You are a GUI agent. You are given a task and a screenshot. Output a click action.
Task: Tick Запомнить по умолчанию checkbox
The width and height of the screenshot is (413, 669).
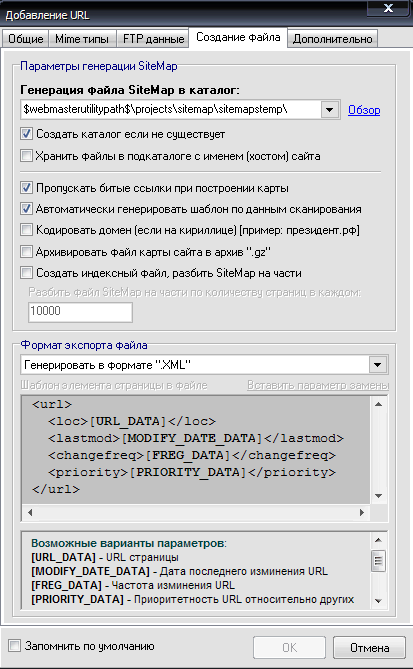[15, 646]
